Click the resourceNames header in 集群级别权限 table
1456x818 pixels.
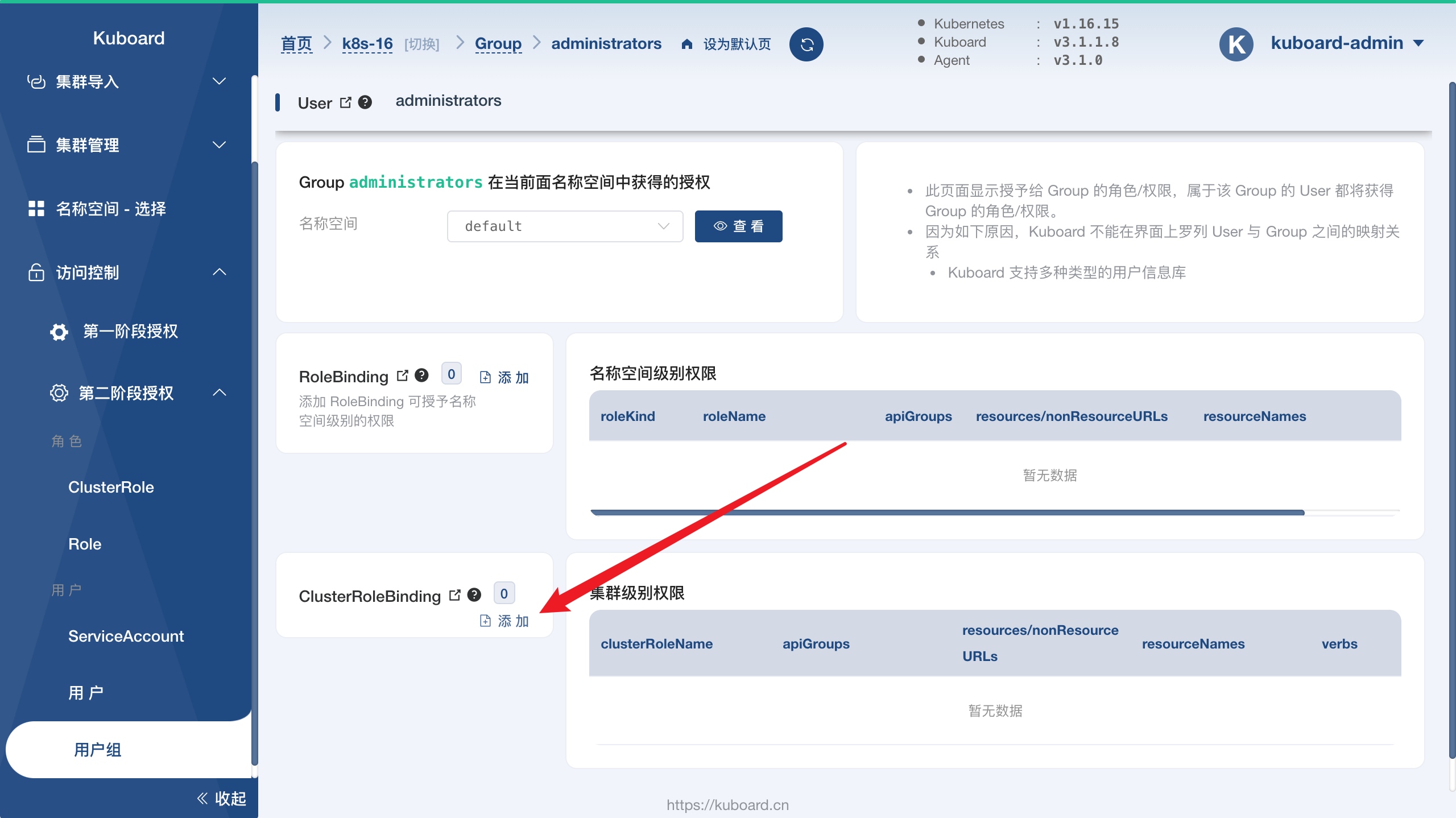pos(1193,643)
